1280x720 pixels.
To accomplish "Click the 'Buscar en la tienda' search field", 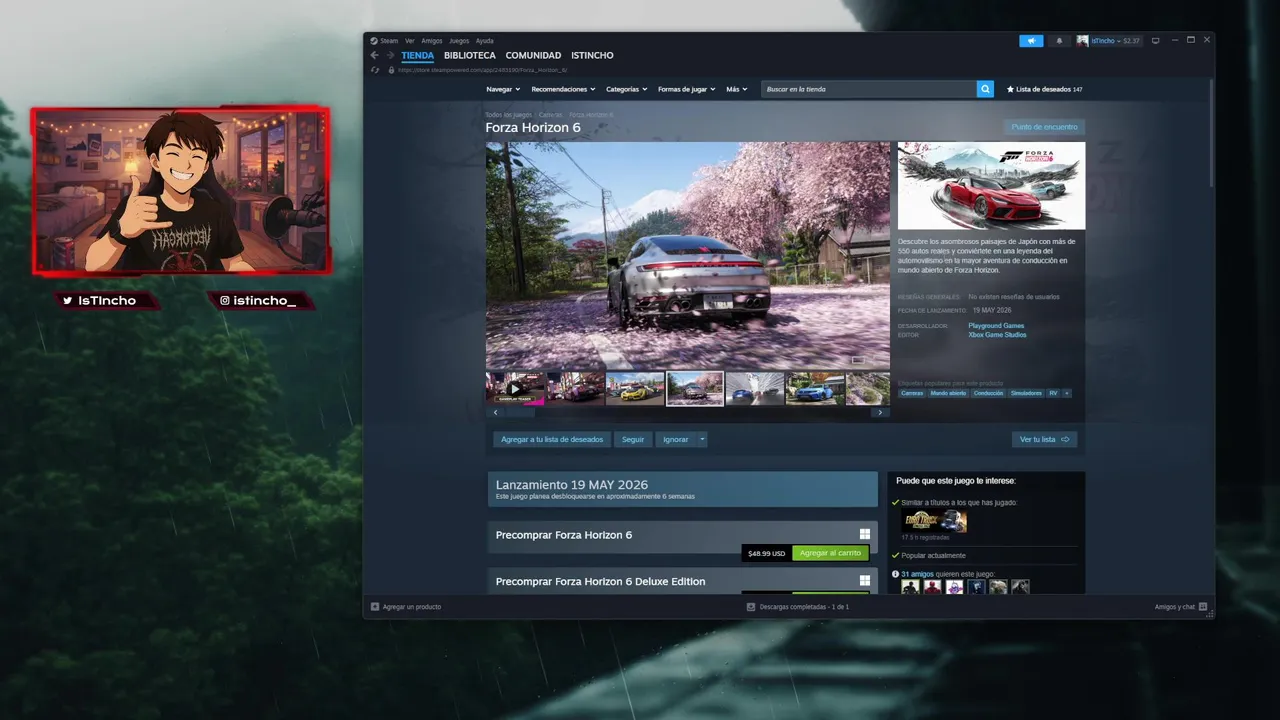I will tap(869, 89).
